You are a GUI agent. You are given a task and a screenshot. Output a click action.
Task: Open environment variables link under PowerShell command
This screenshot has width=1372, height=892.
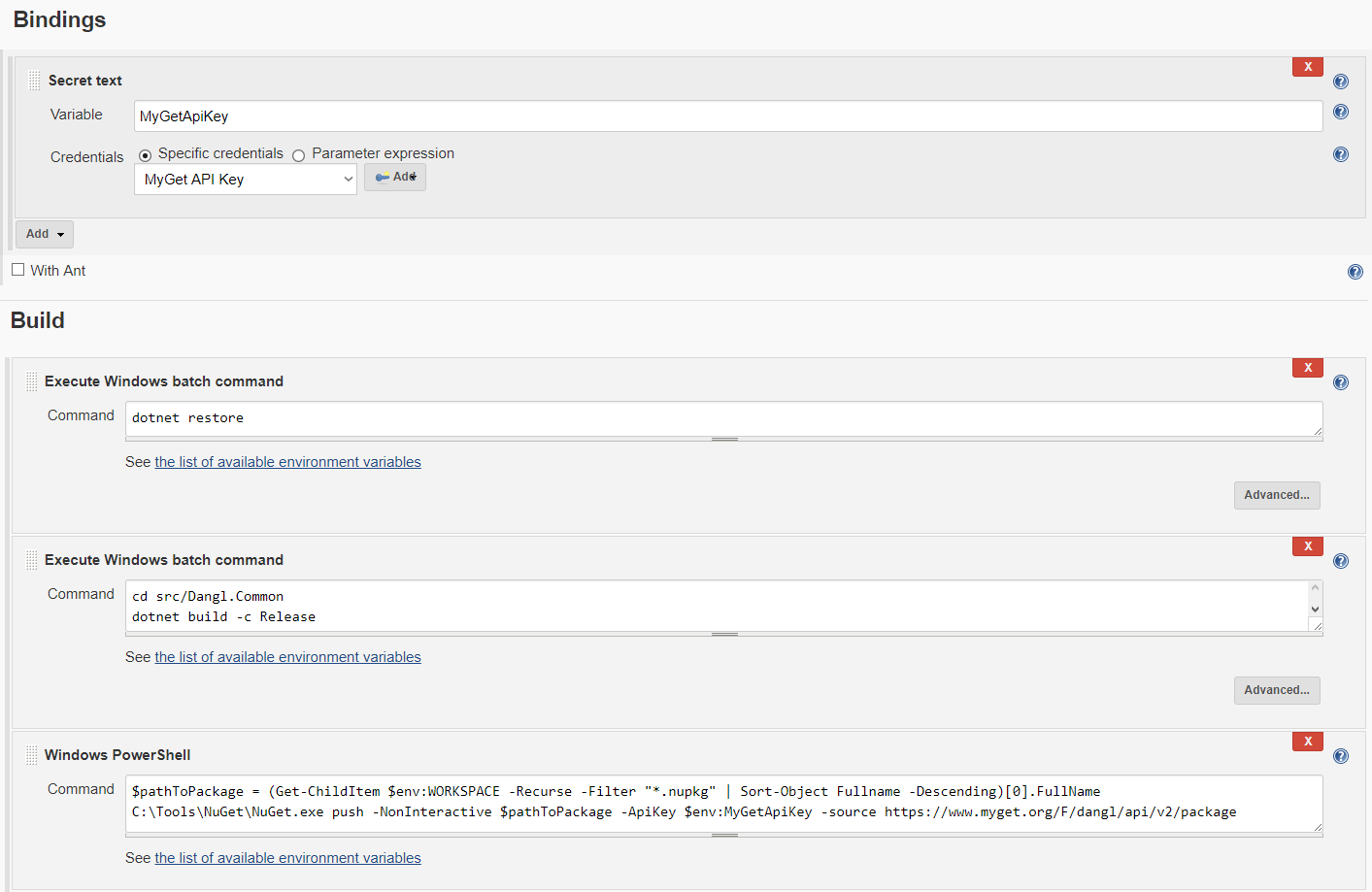click(287, 858)
